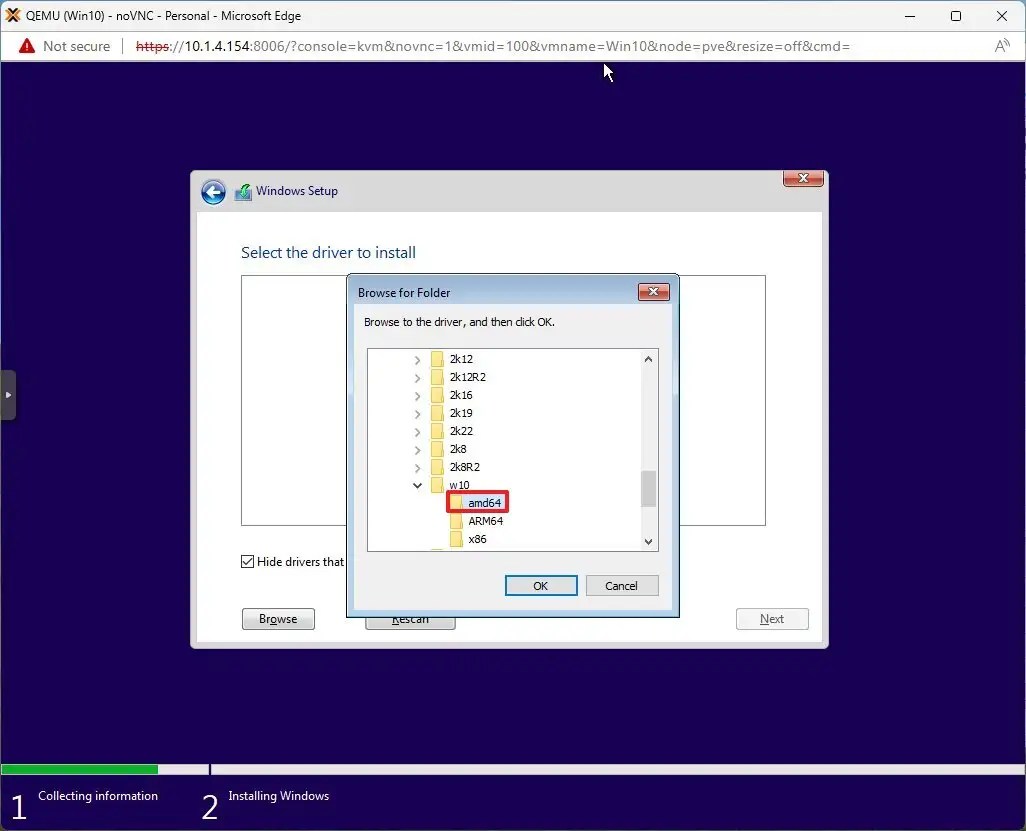
Task: Click the ARM64 folder icon
Action: tap(459, 520)
